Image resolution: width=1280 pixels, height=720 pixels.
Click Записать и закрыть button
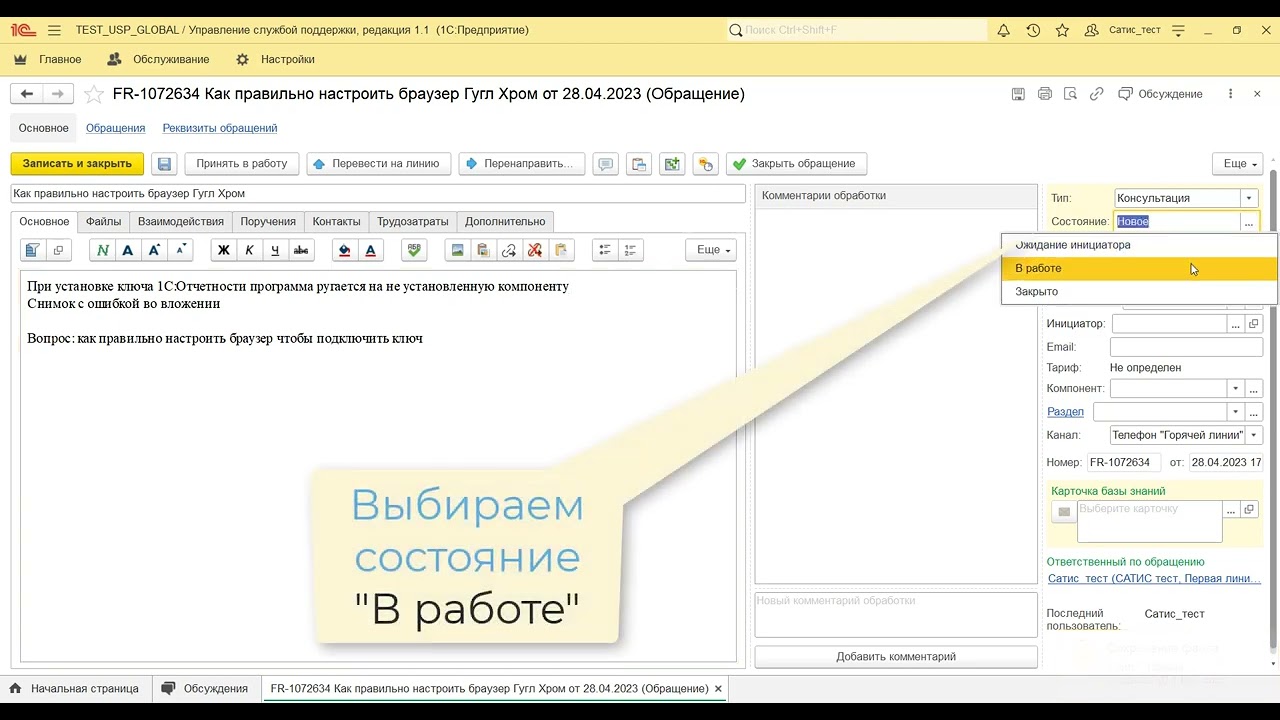[77, 164]
